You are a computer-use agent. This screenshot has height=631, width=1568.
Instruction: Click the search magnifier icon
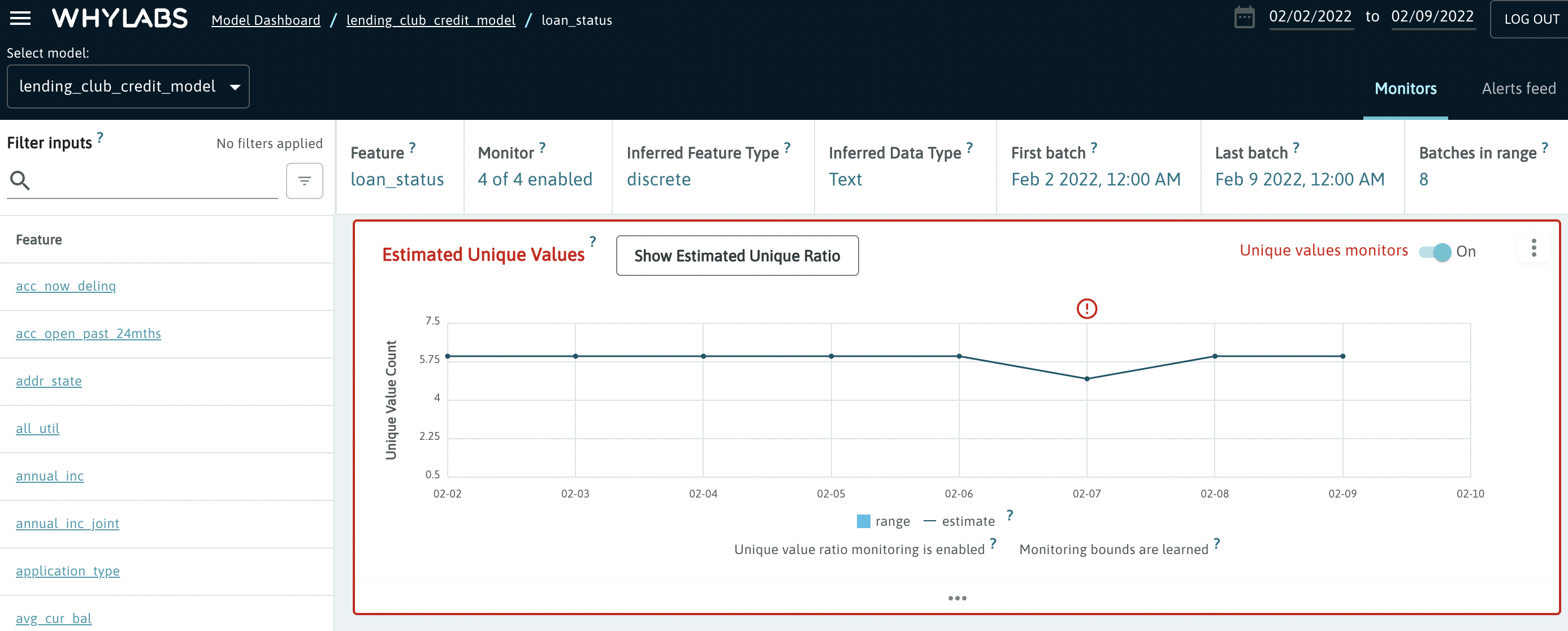click(x=20, y=180)
